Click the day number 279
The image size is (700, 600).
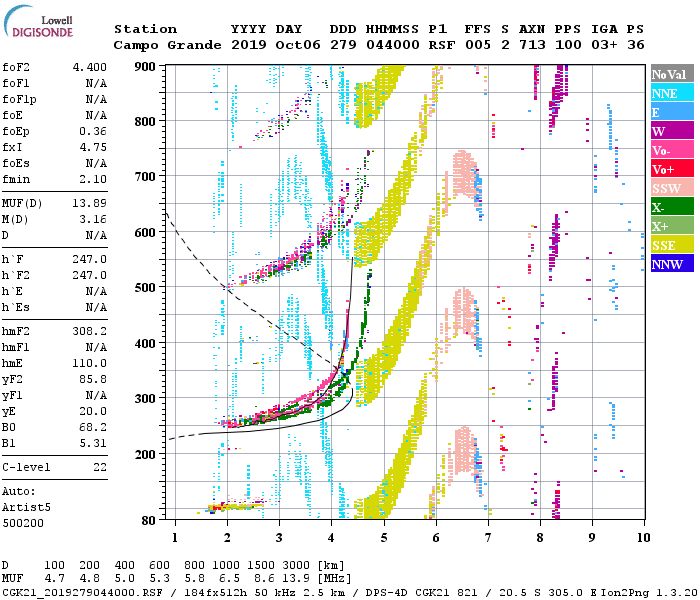click(x=343, y=45)
